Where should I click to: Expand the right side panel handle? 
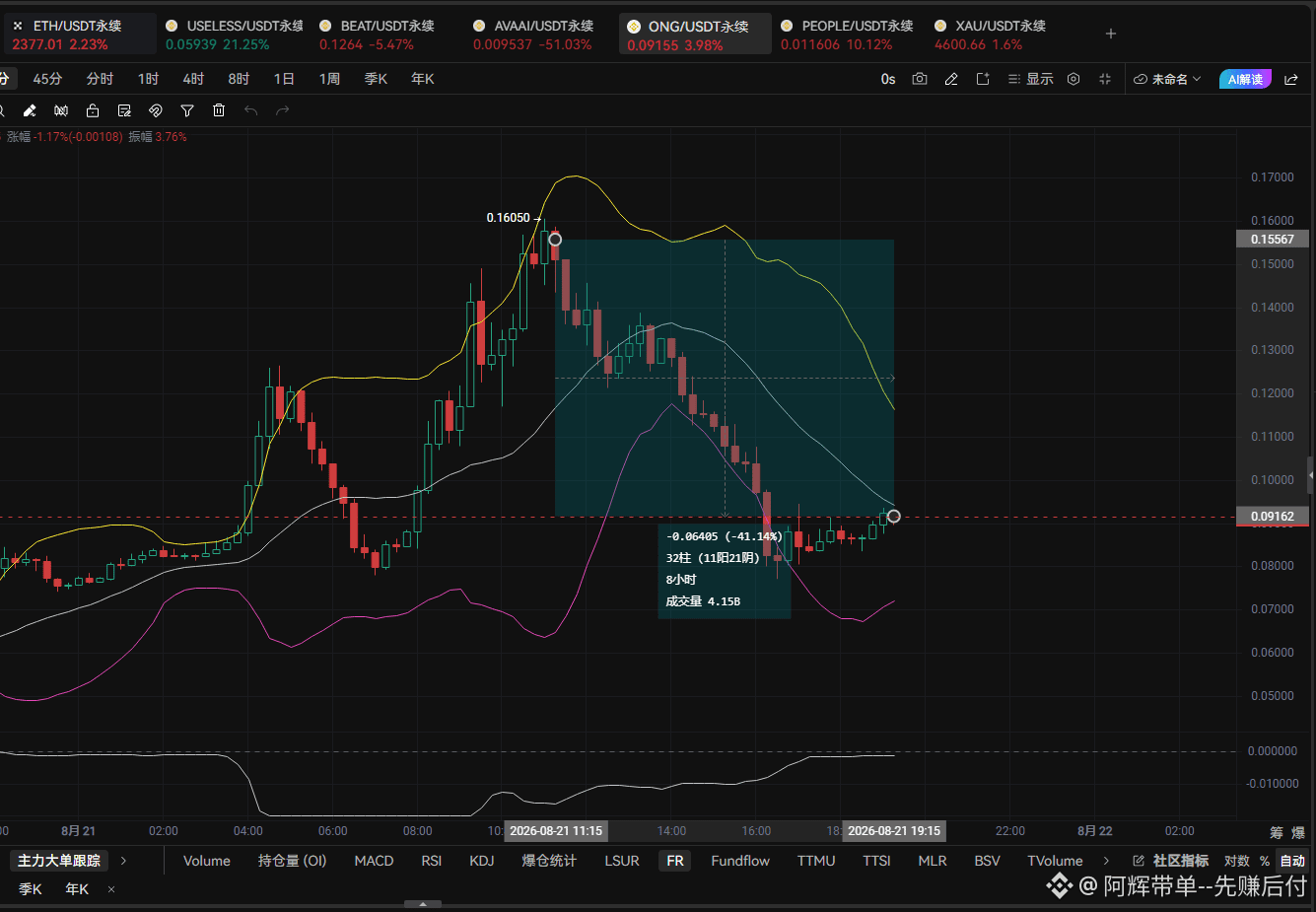[x=1311, y=475]
